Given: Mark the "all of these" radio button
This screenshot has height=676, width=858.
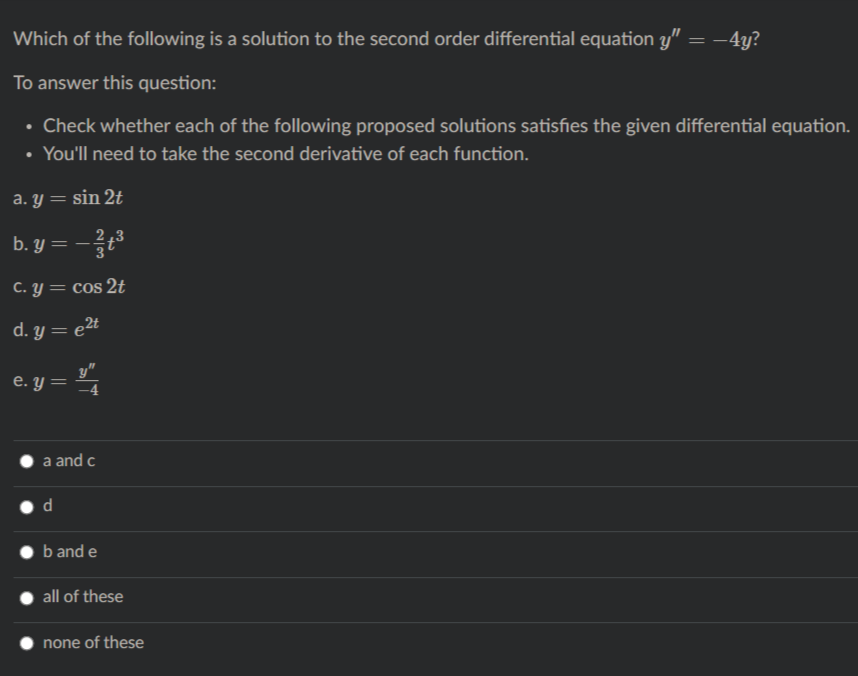Looking at the screenshot, I should click(26, 598).
